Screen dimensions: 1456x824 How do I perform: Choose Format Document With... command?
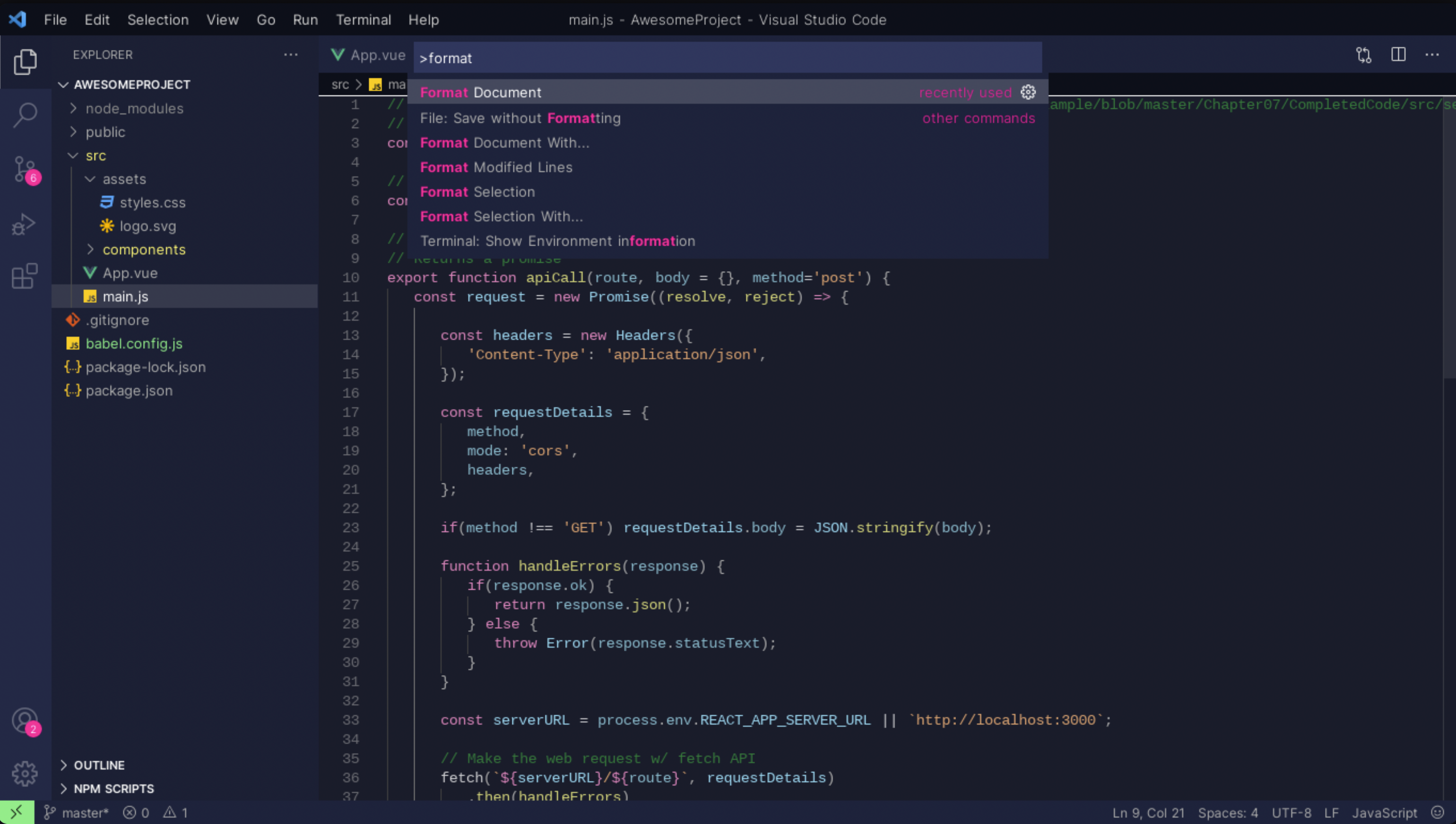(504, 143)
